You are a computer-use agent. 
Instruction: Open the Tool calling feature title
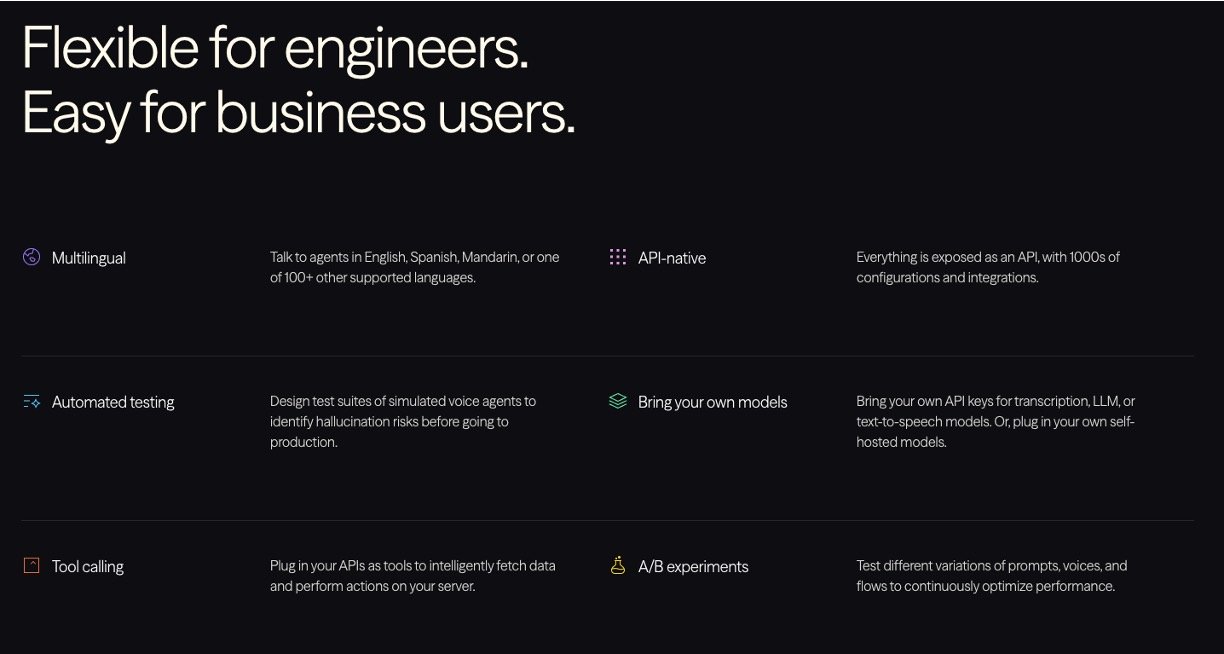[88, 567]
